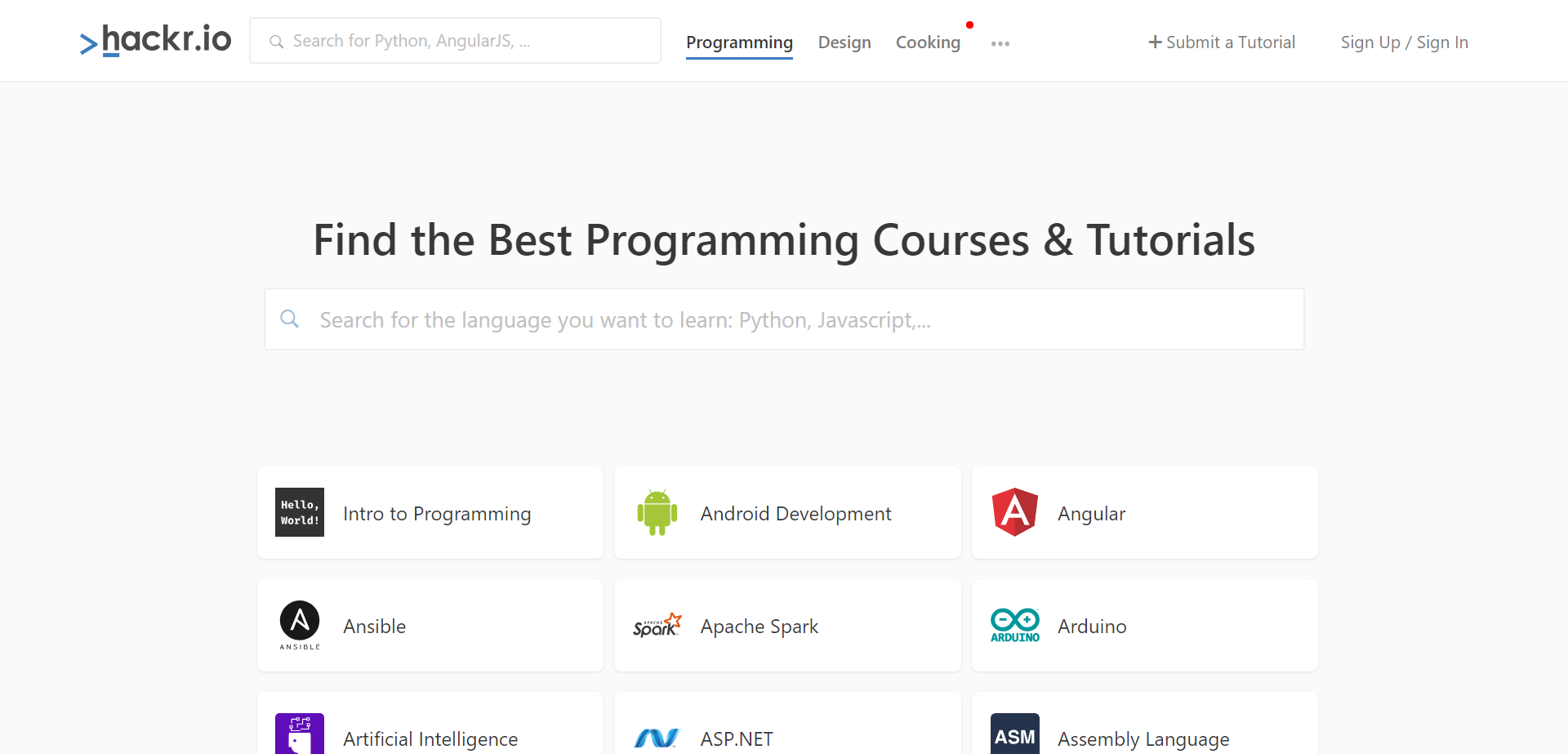
Task: Click the red Angular shield logo
Action: click(1014, 512)
